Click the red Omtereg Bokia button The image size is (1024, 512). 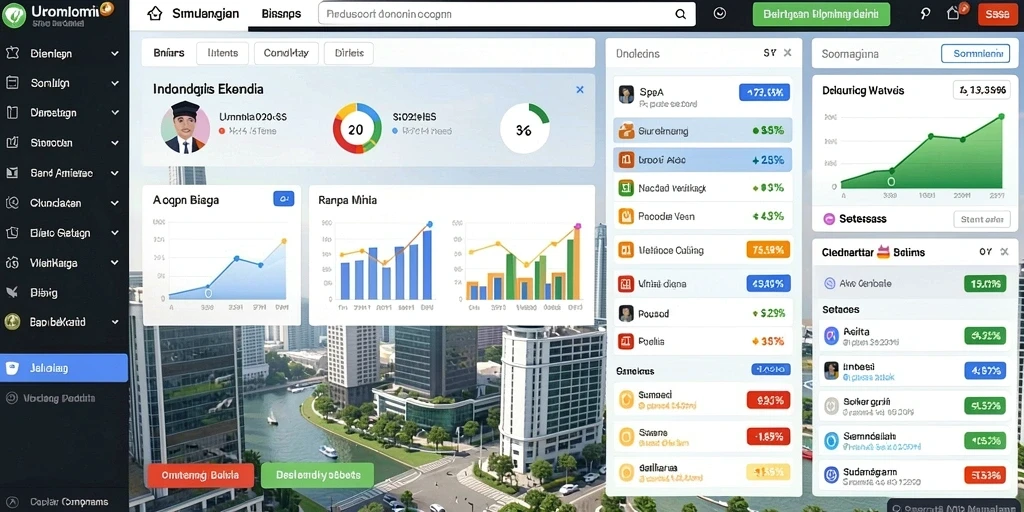click(x=200, y=475)
